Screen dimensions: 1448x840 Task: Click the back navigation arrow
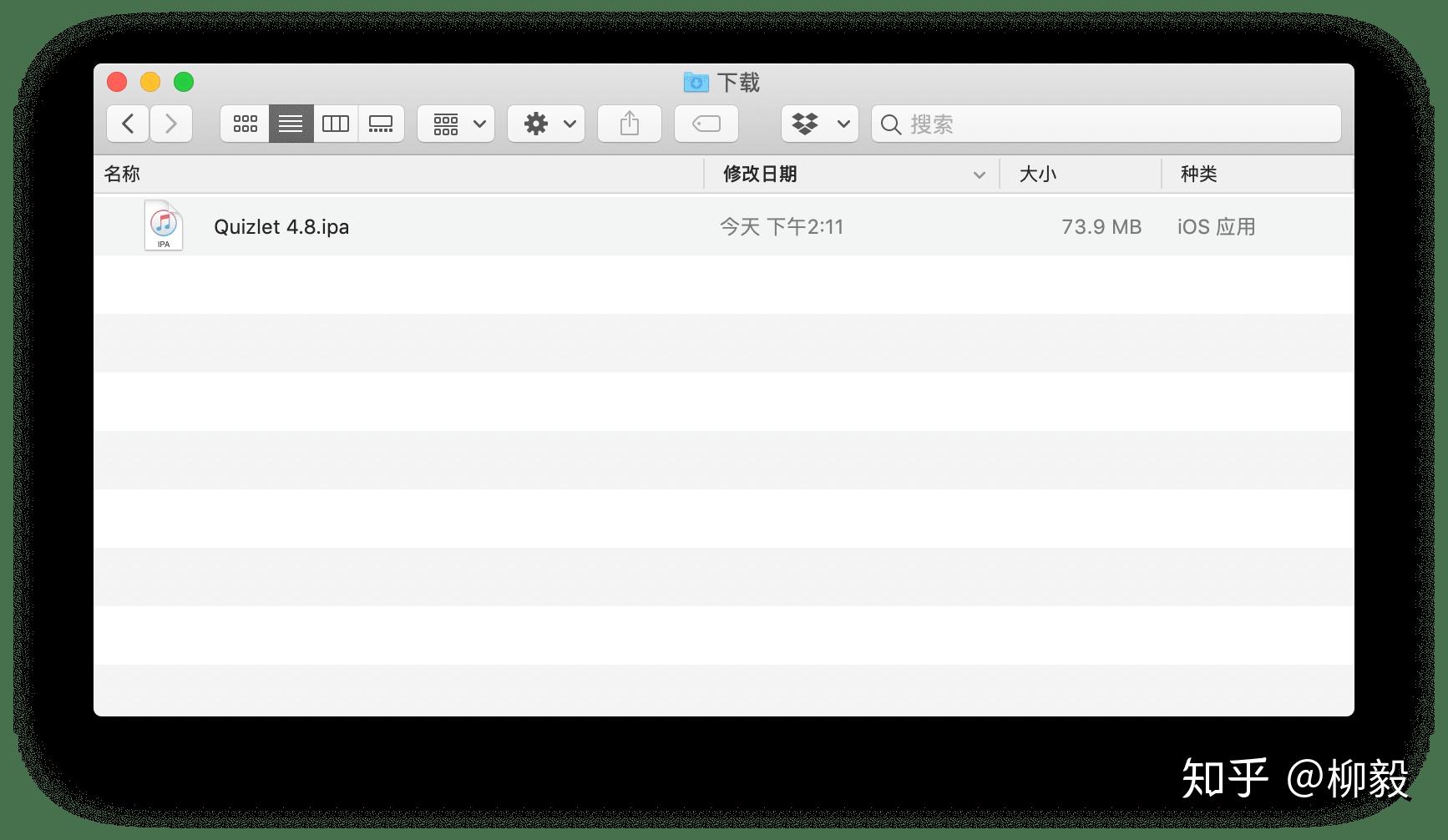127,123
